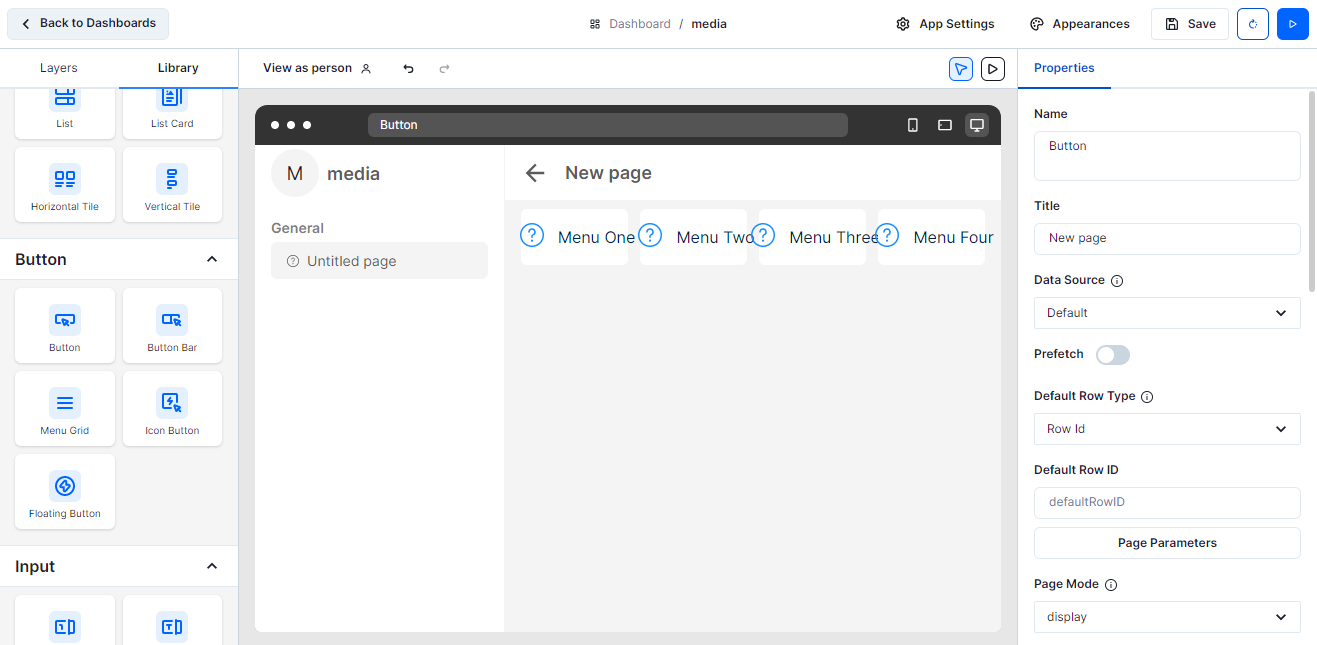Screen dimensions: 1317x645
Task: Go back to Dashboards
Action: coord(88,23)
